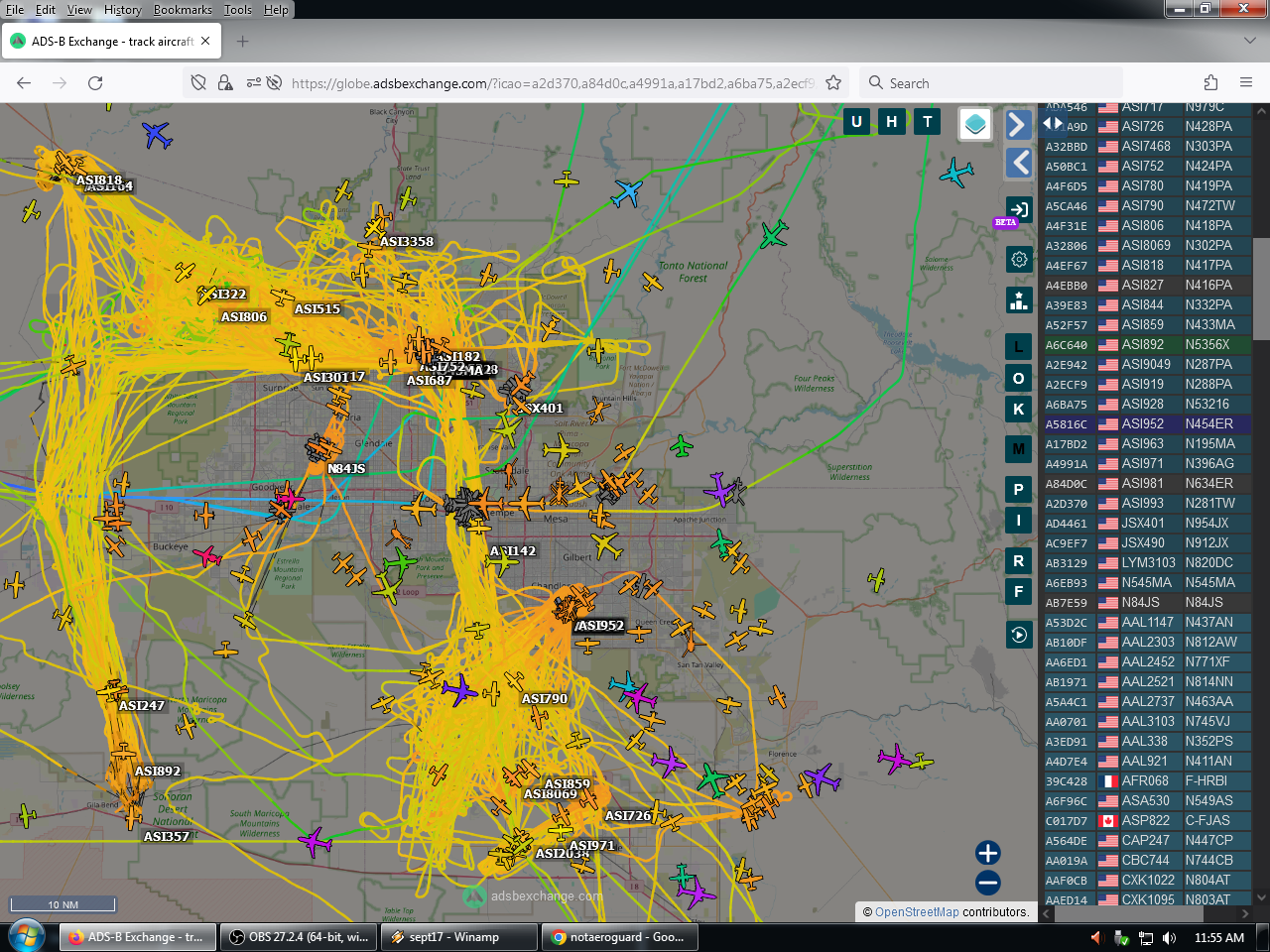The image size is (1270, 952).
Task: Select the ASI892 row in aircraft list
Action: pyautogui.click(x=1146, y=345)
